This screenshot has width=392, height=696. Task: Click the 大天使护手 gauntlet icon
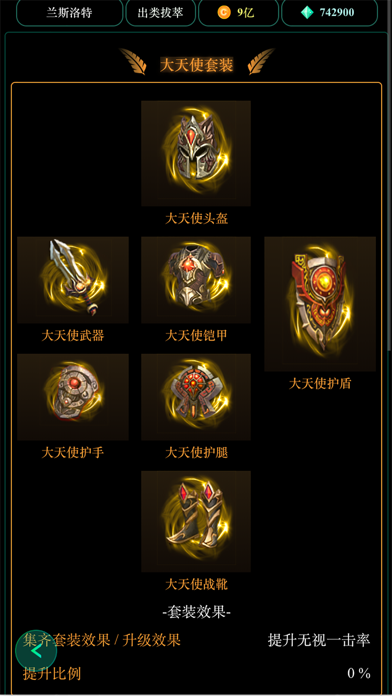73,397
